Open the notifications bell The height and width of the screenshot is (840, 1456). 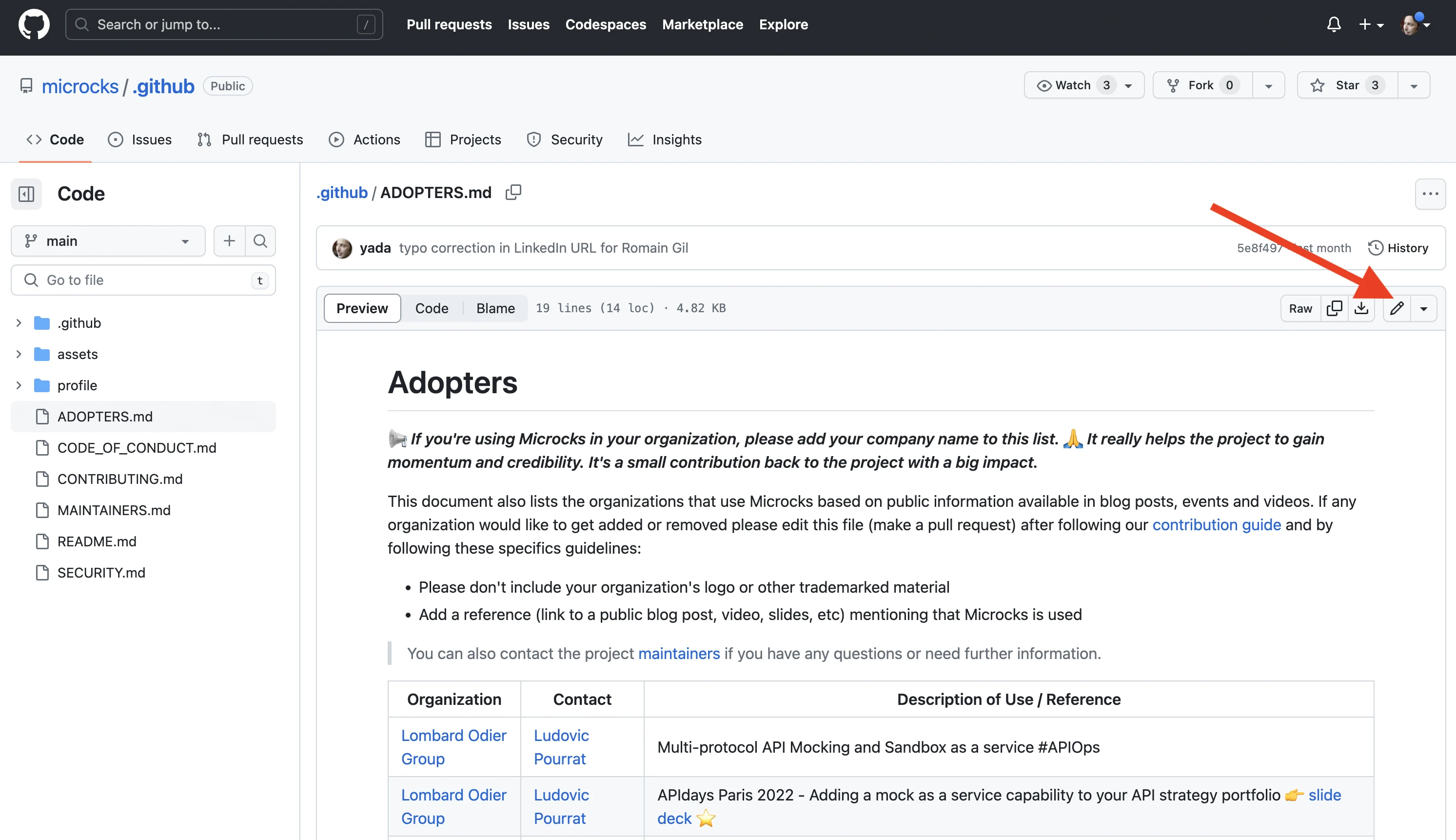click(1334, 24)
